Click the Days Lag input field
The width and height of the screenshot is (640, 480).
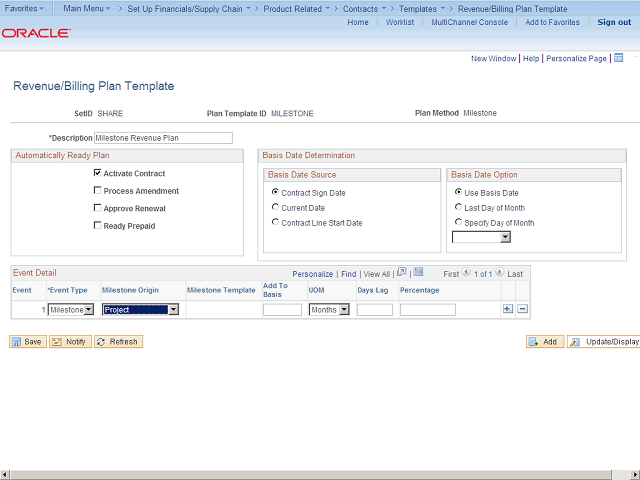click(x=375, y=310)
